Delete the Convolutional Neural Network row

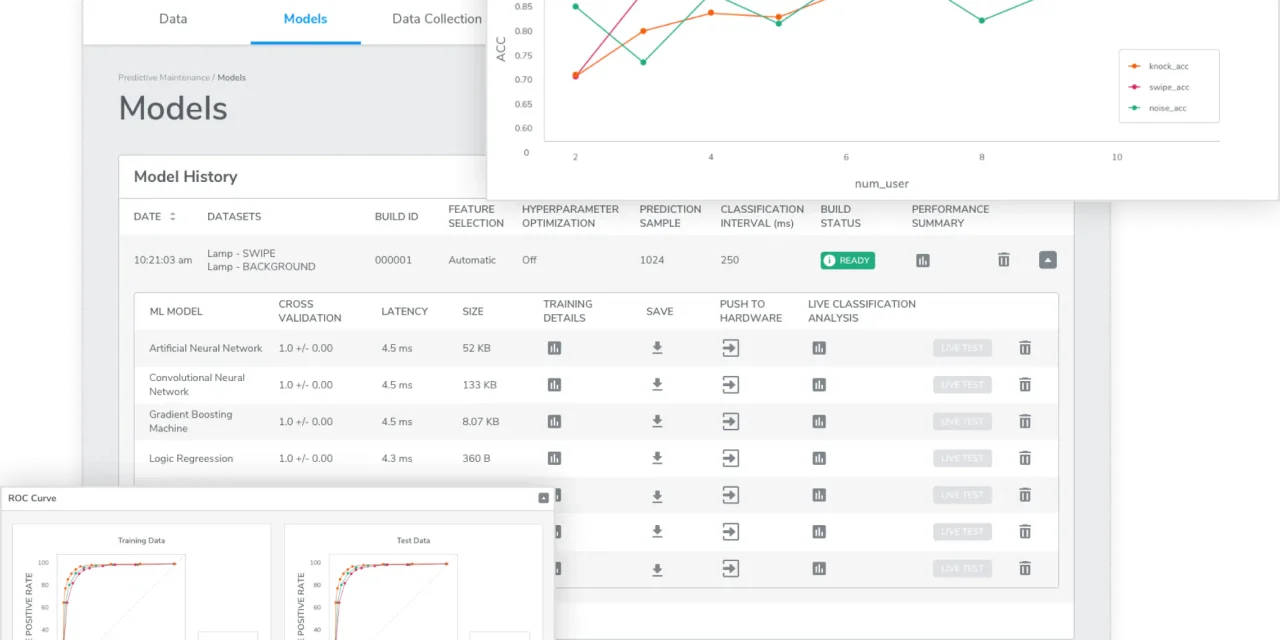point(1025,385)
